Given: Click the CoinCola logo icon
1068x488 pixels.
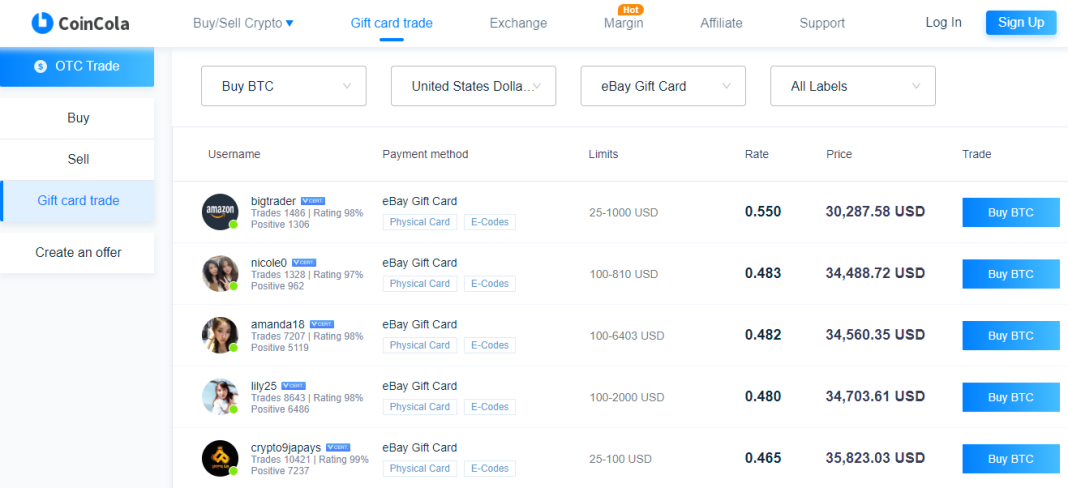Looking at the screenshot, I should tap(42, 23).
